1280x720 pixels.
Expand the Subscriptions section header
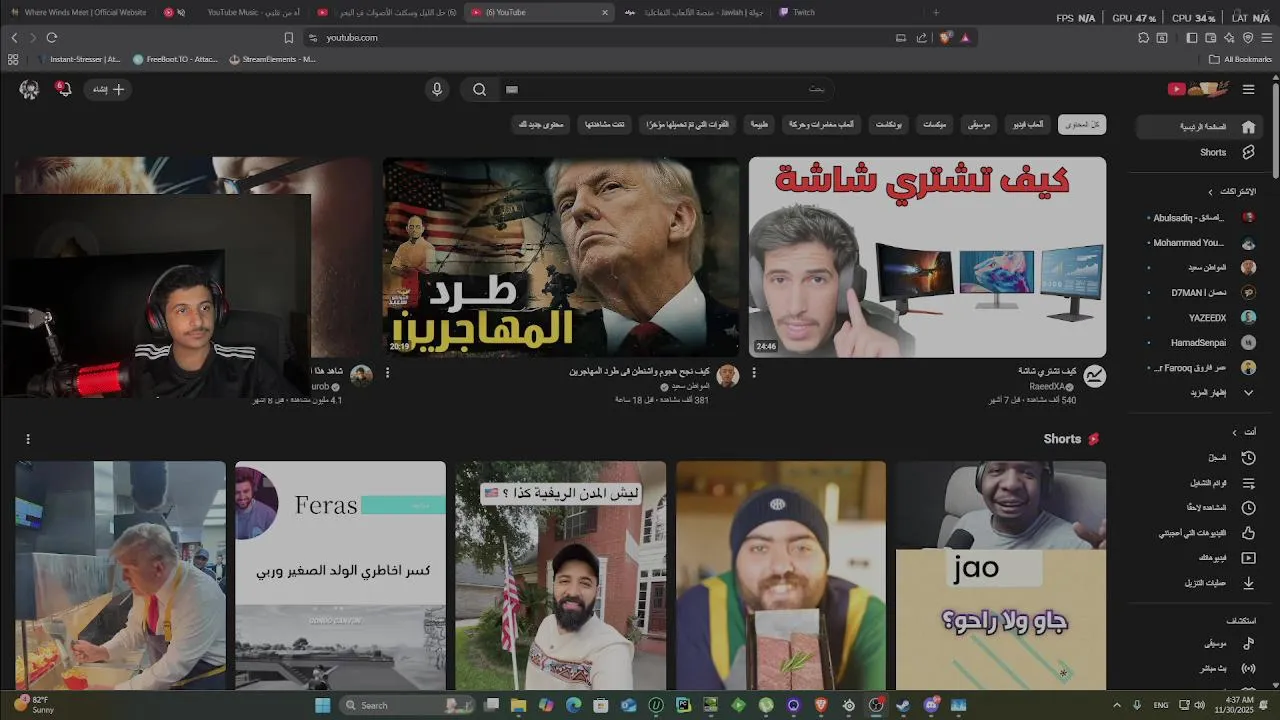[1232, 192]
